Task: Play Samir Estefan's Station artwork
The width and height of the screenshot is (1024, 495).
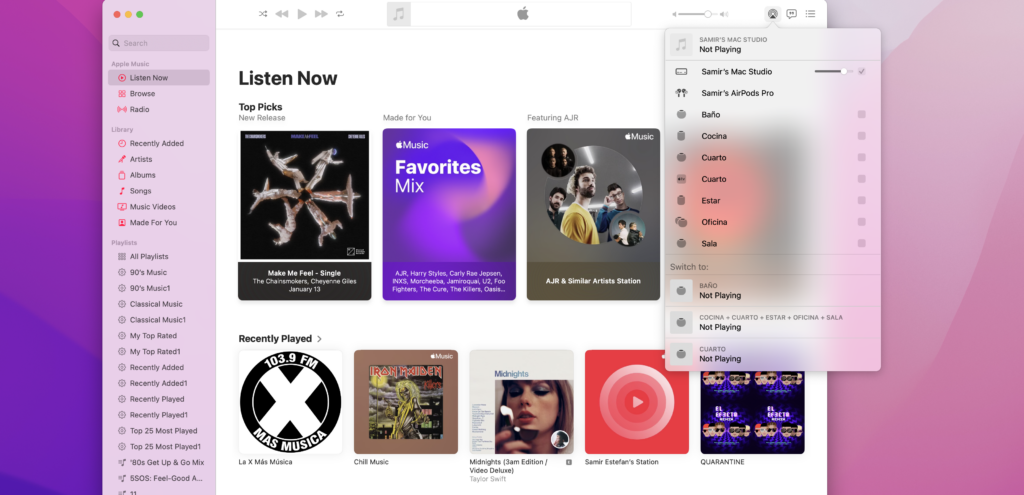Action: pos(637,402)
